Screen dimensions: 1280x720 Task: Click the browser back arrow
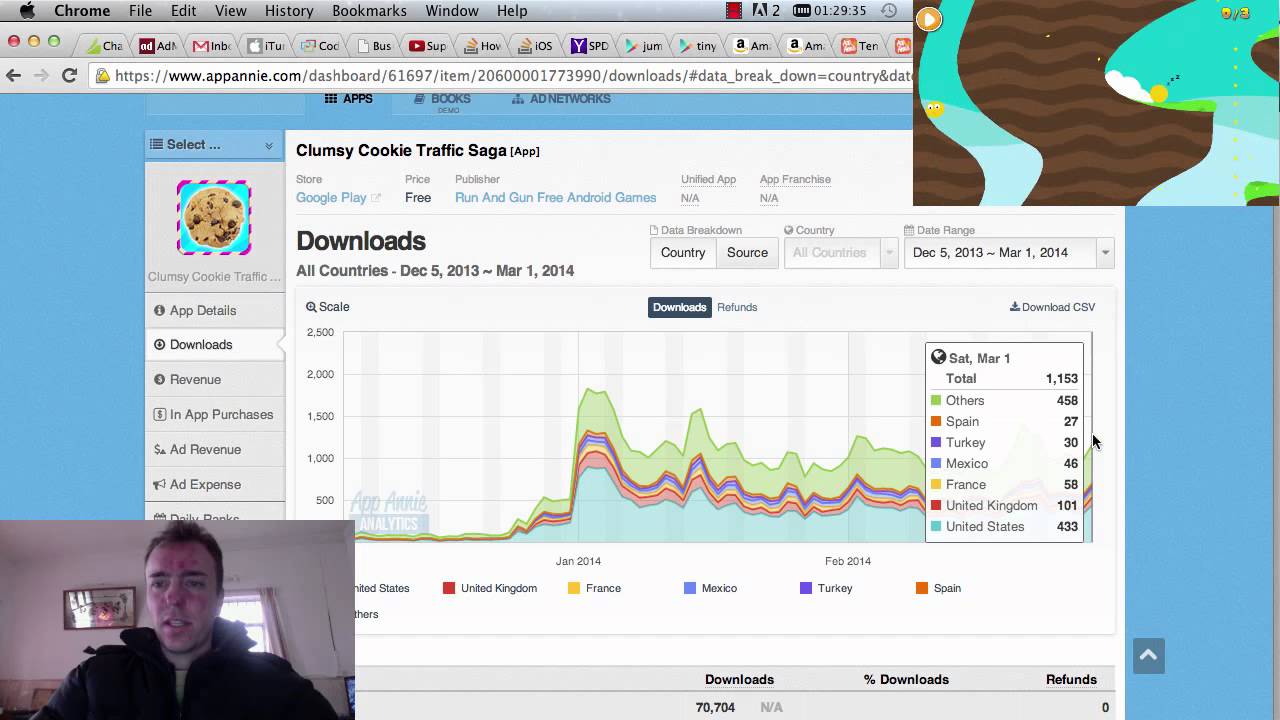tap(13, 75)
